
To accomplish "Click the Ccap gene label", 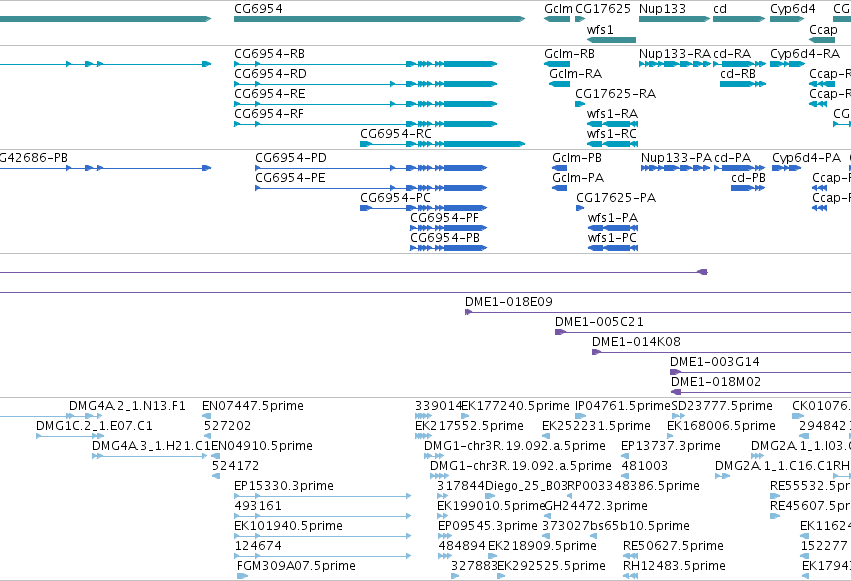I will [x=823, y=30].
